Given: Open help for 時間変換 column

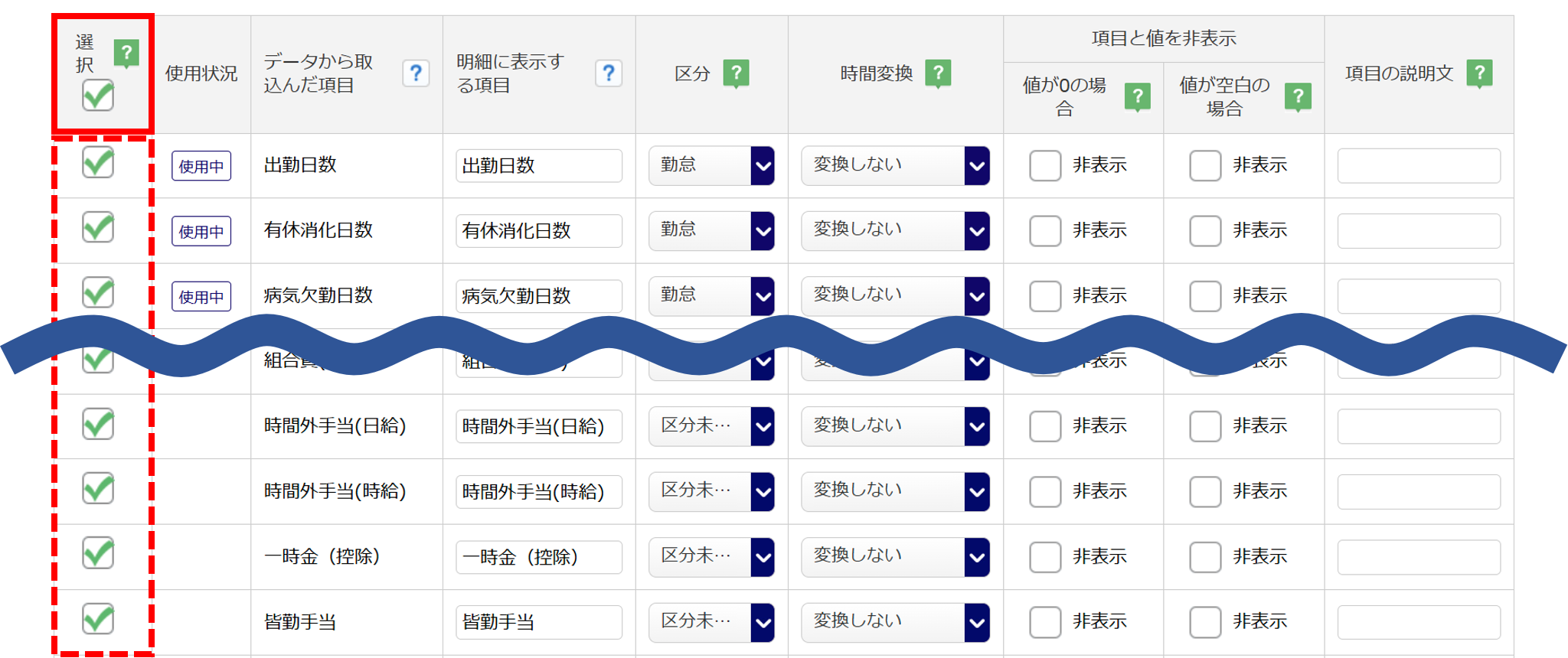Looking at the screenshot, I should (938, 73).
